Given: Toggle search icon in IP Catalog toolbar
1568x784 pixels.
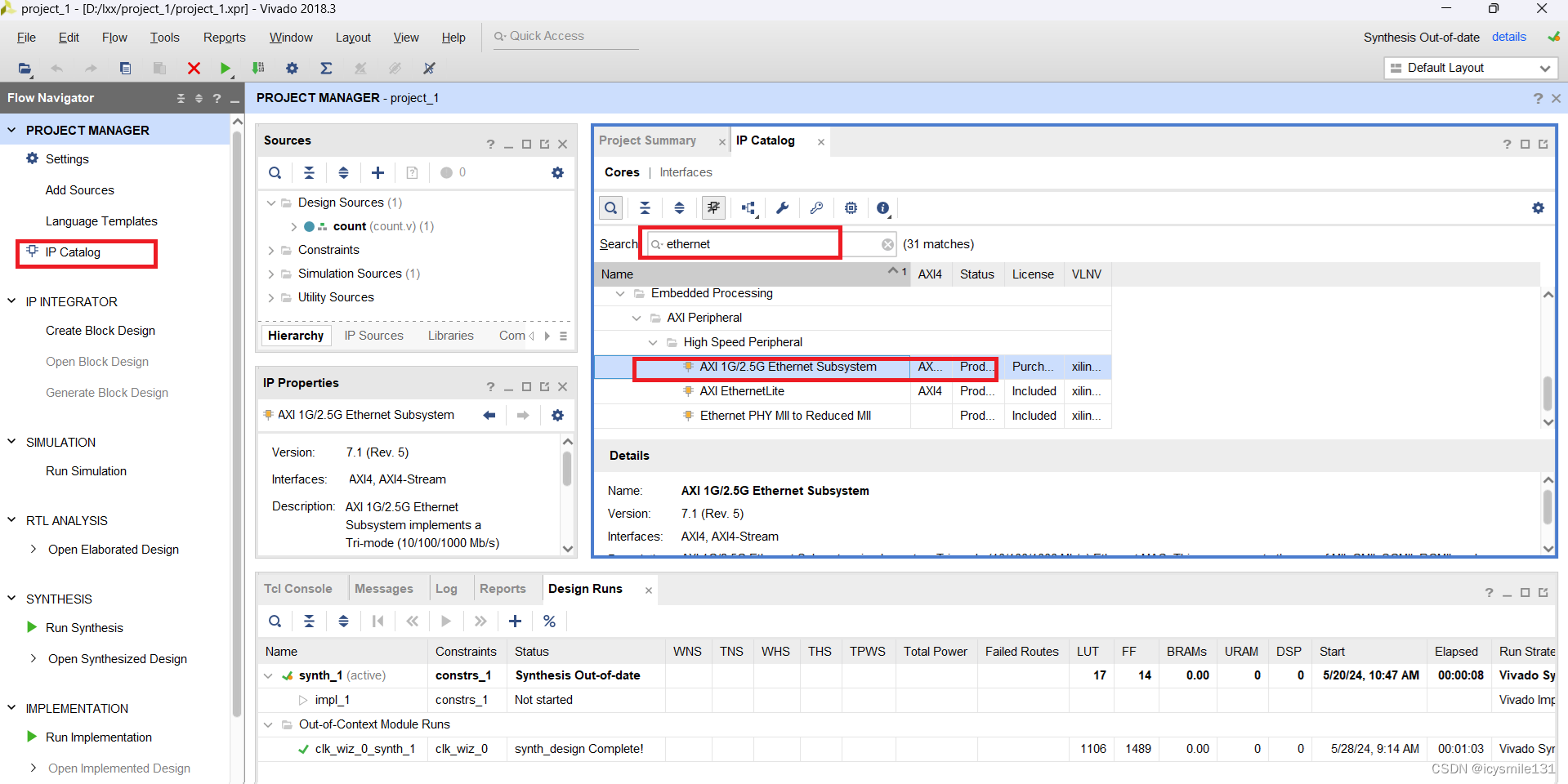Looking at the screenshot, I should tap(610, 208).
